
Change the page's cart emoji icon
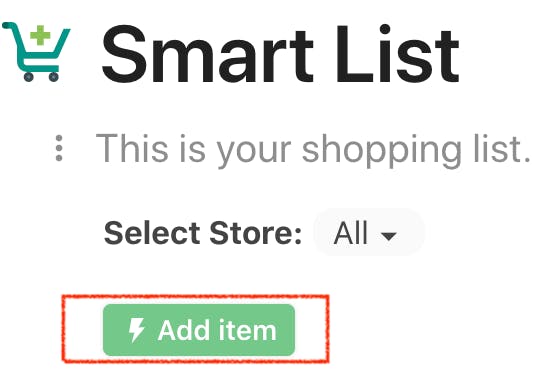pyautogui.click(x=36, y=52)
